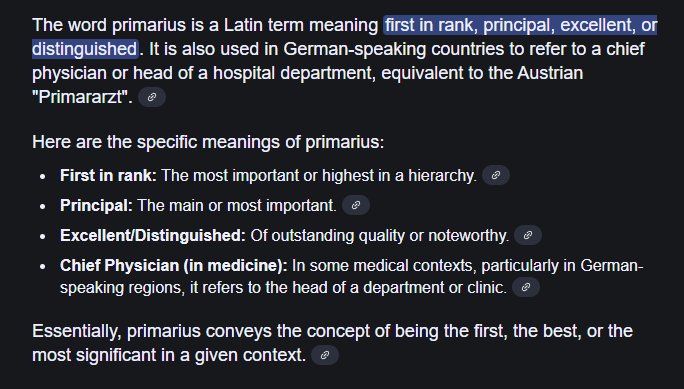Viewport: 684px width, 389px height.
Task: Click the word "Austrian" in first paragraph
Action: [x=550, y=73]
